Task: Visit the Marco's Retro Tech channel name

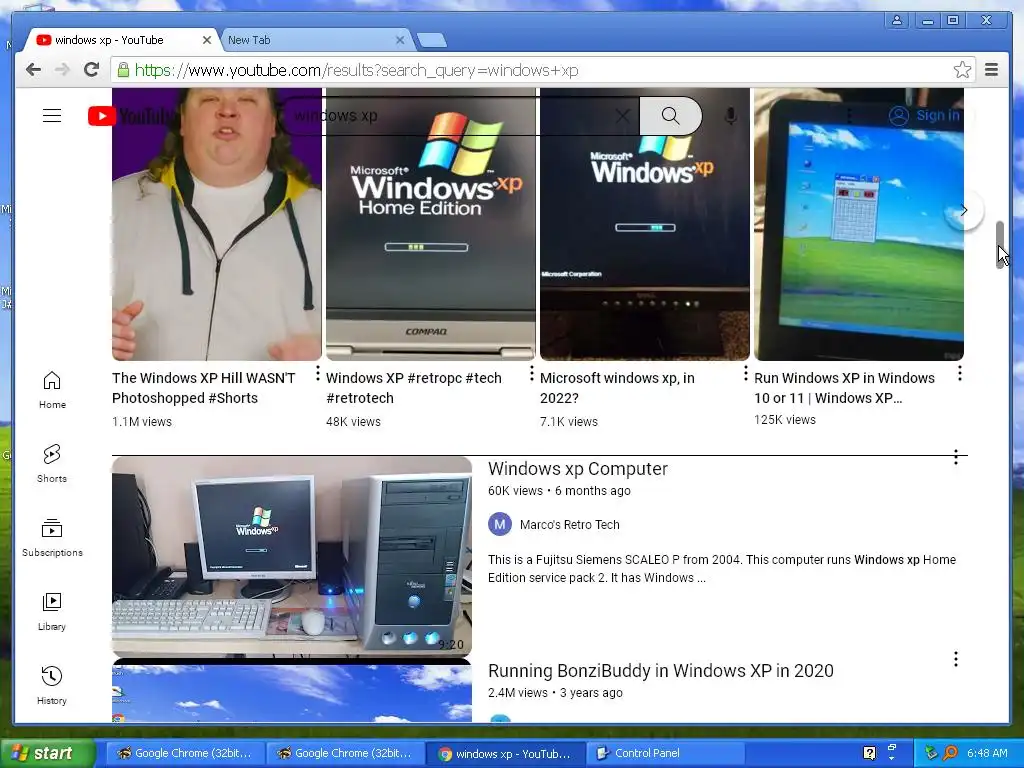Action: [x=569, y=524]
